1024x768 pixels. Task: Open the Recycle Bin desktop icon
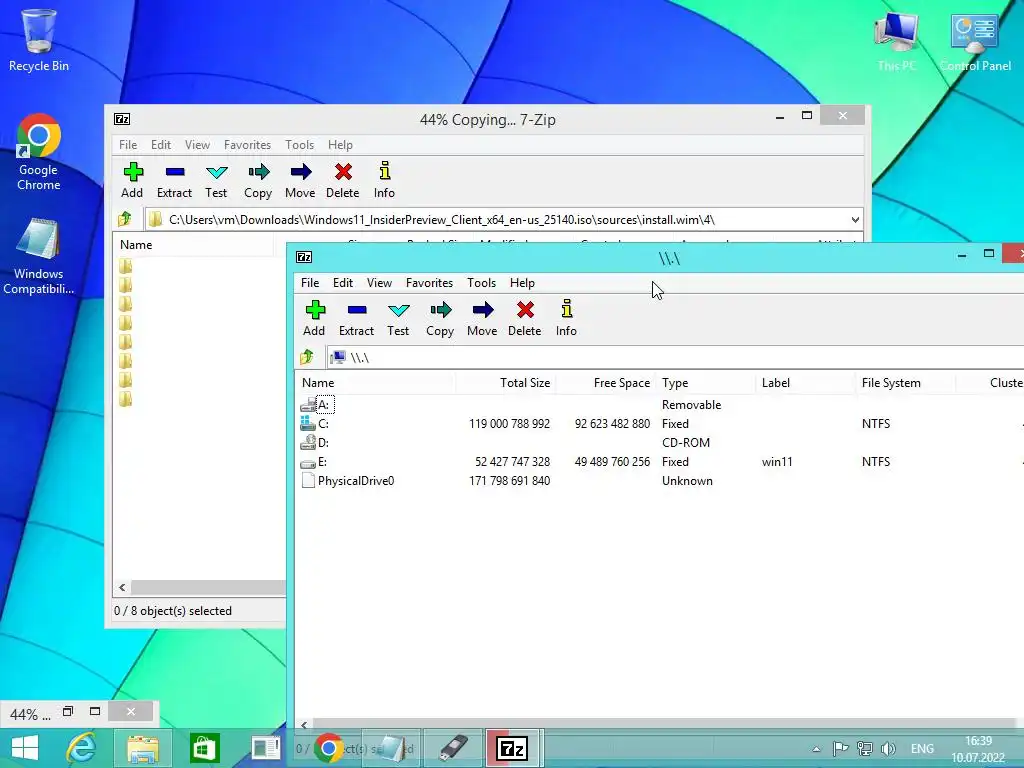click(39, 40)
